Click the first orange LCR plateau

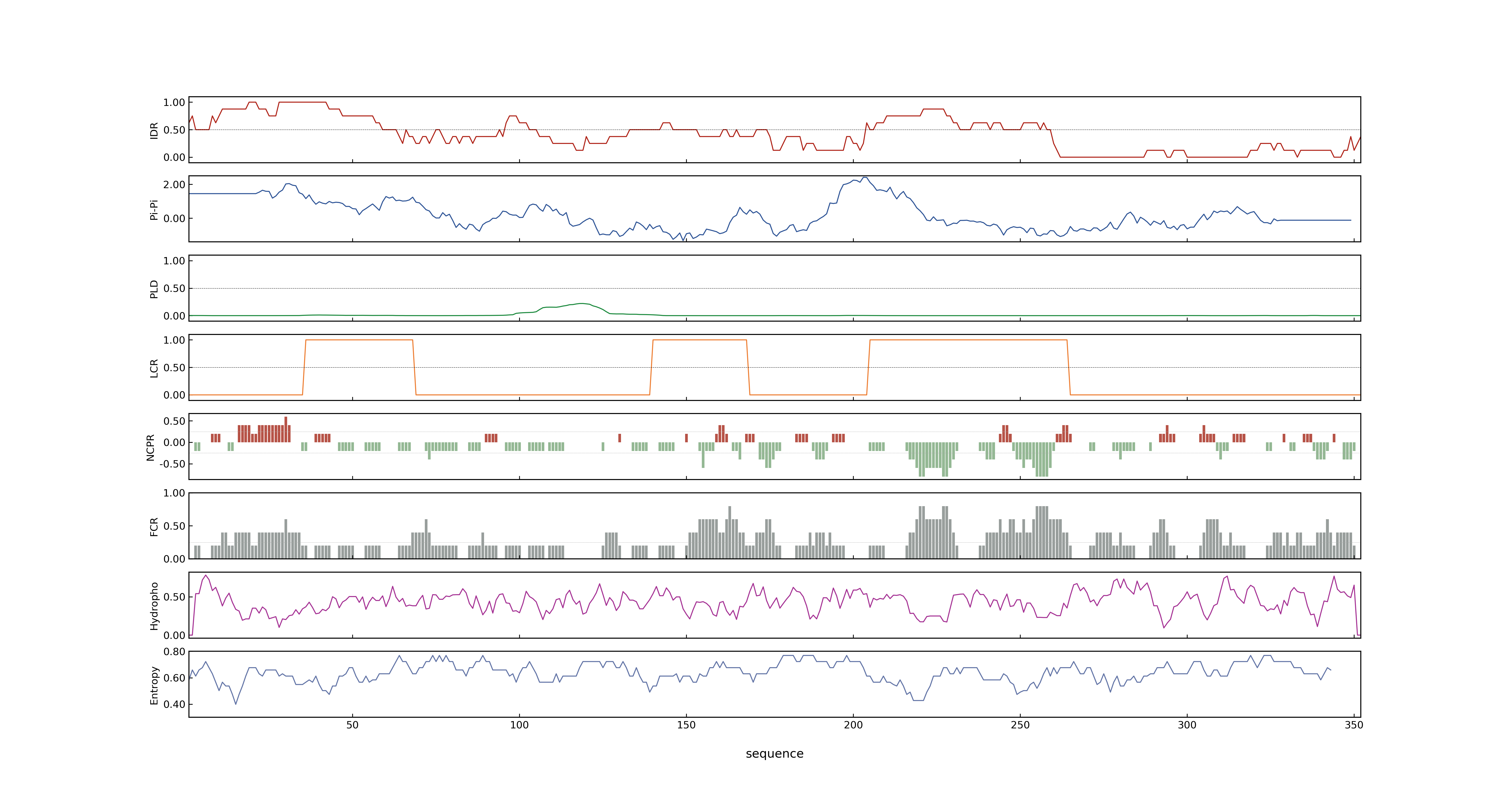click(x=359, y=340)
